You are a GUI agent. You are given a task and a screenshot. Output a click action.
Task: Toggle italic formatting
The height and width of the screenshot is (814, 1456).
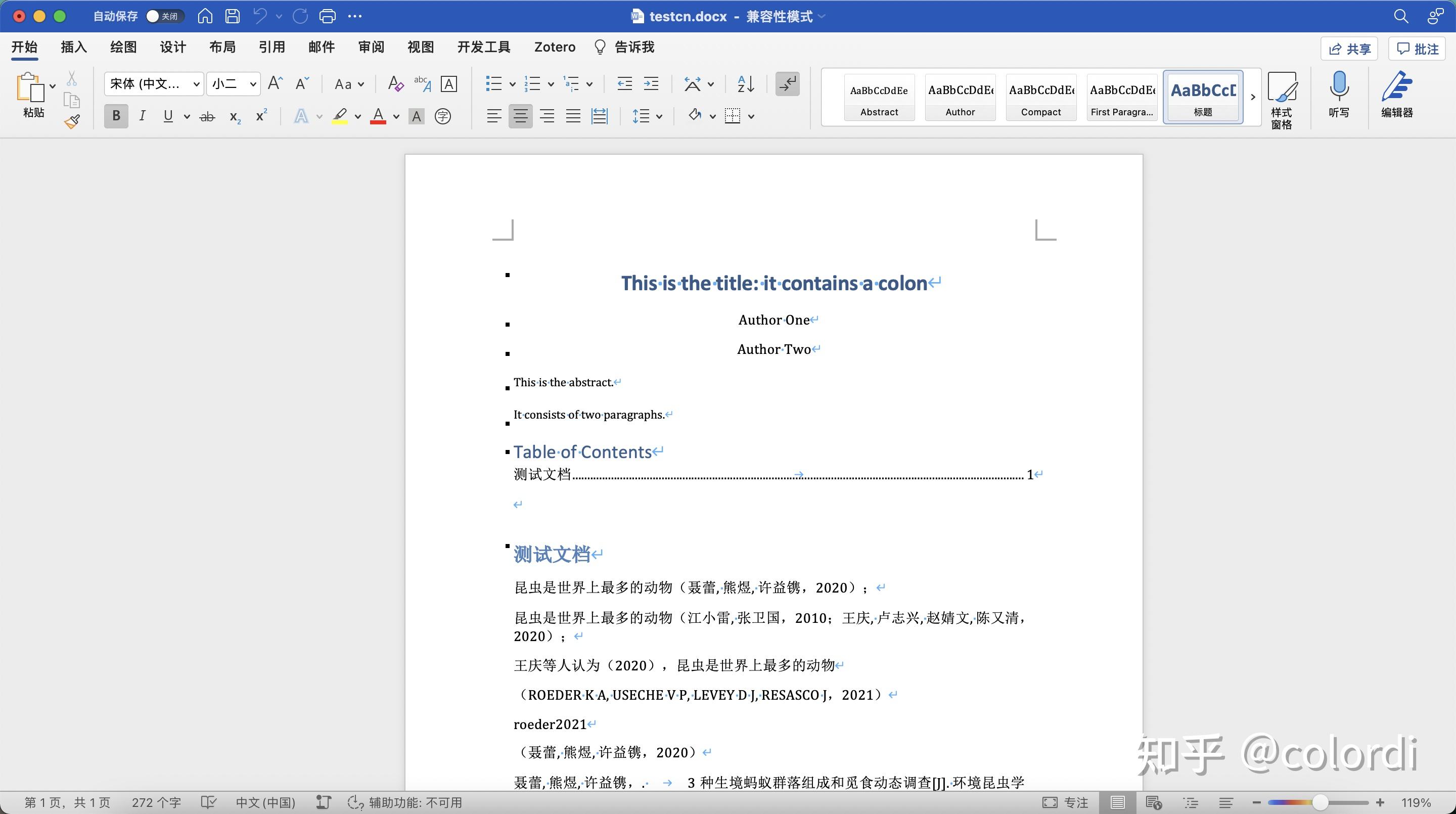click(x=143, y=116)
